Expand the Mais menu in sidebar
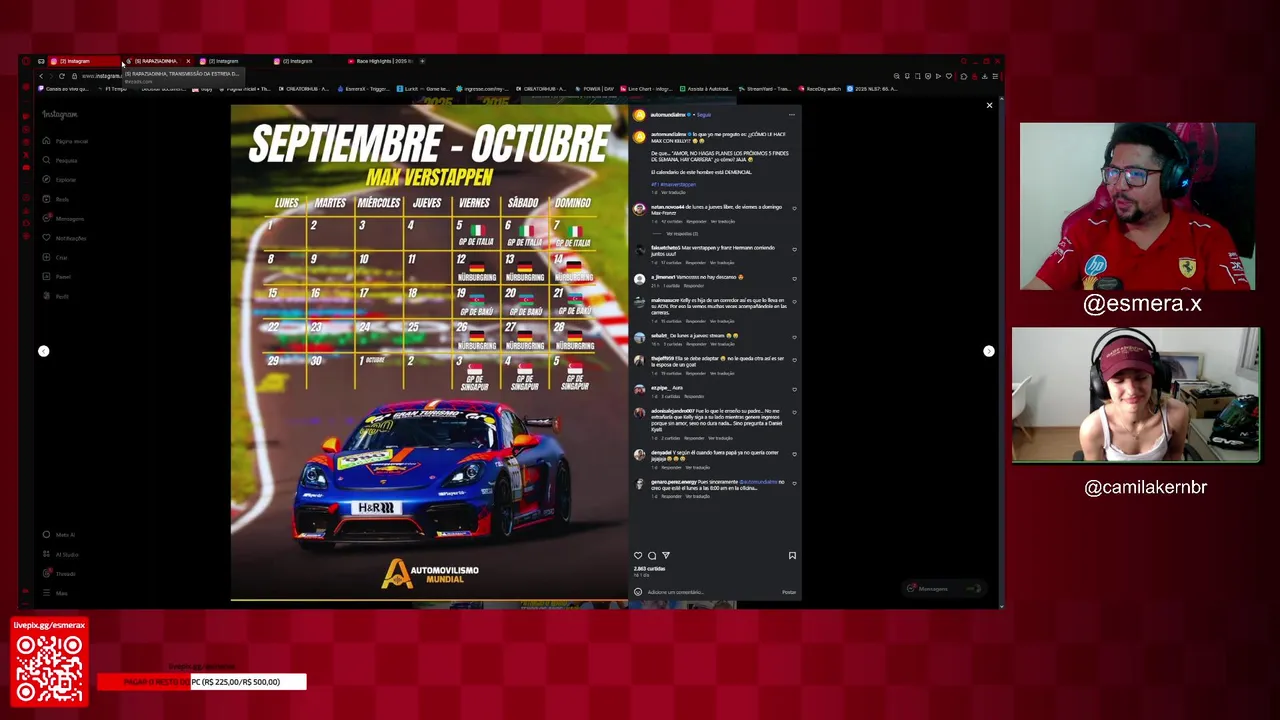This screenshot has height=720, width=1280. pos(56,593)
